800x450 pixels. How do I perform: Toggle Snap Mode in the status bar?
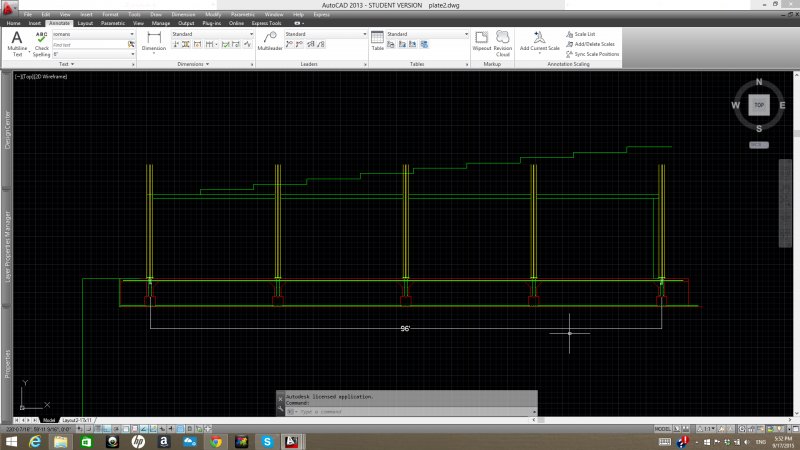(89, 429)
